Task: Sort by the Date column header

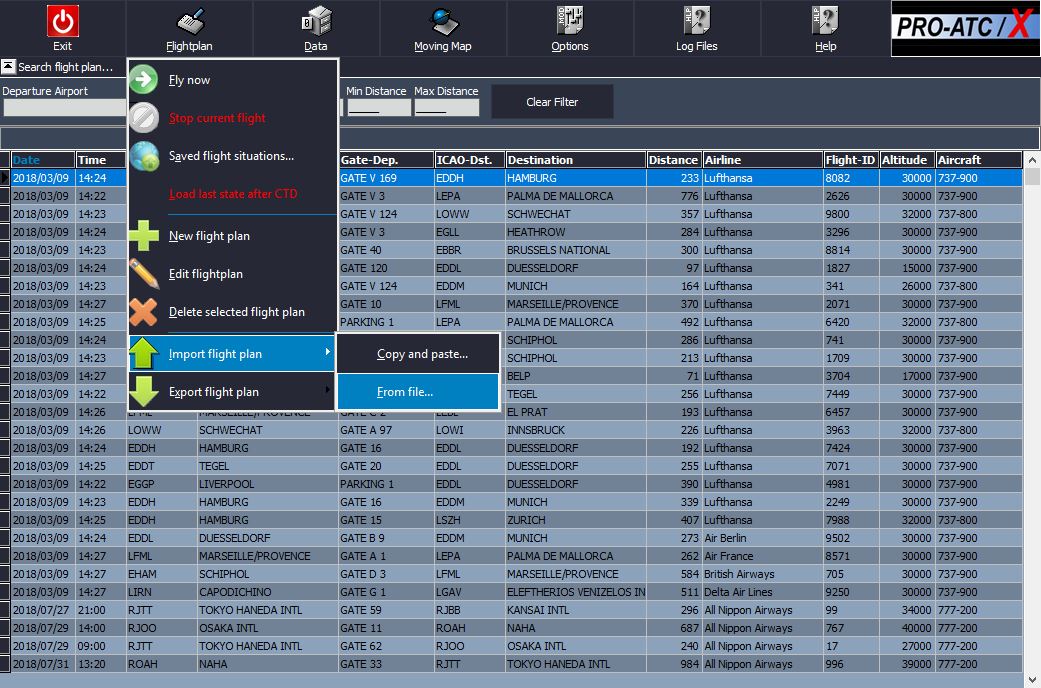Action: 42,160
